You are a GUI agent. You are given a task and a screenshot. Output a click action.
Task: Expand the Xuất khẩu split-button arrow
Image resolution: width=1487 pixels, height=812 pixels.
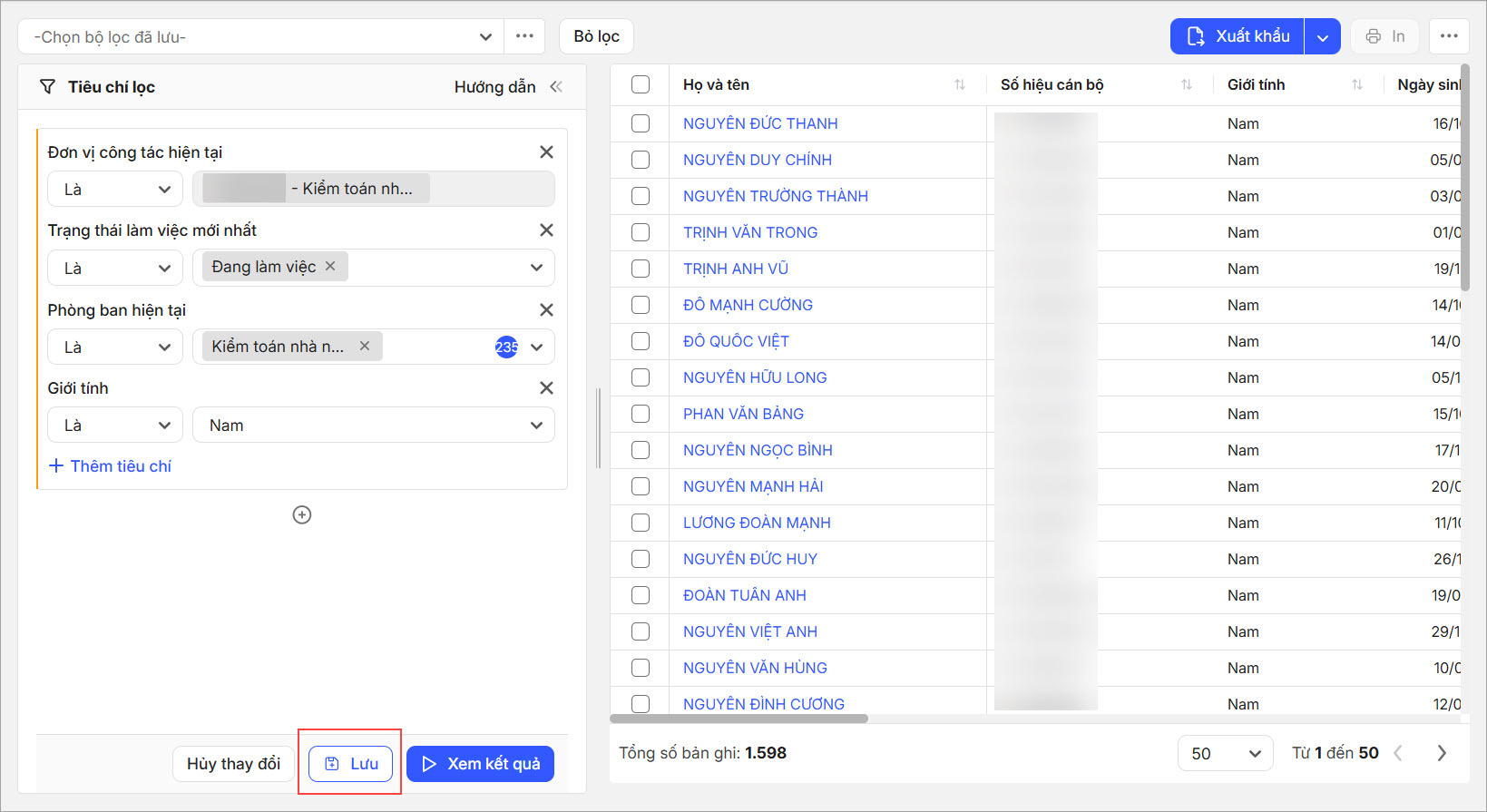[1323, 37]
